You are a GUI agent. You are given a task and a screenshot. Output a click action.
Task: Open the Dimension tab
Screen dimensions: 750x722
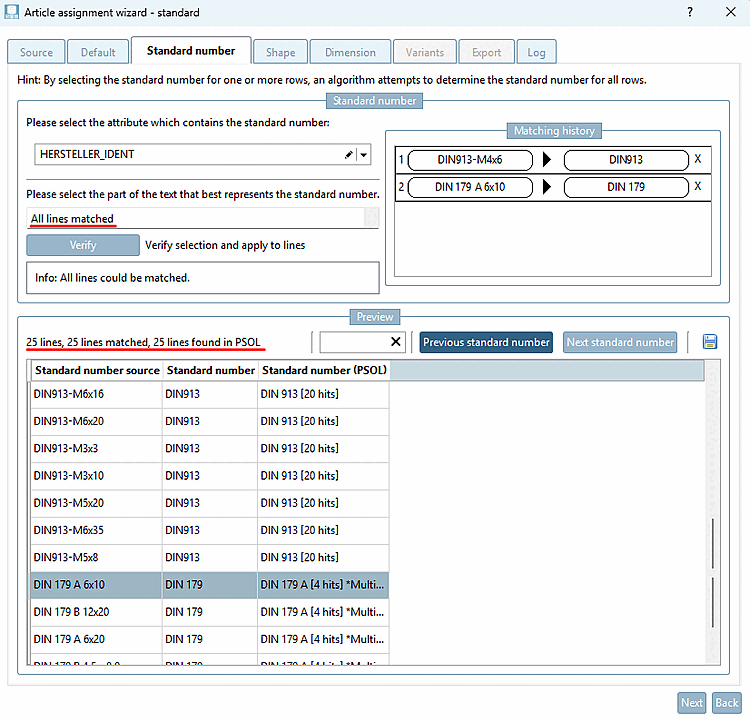tap(350, 52)
